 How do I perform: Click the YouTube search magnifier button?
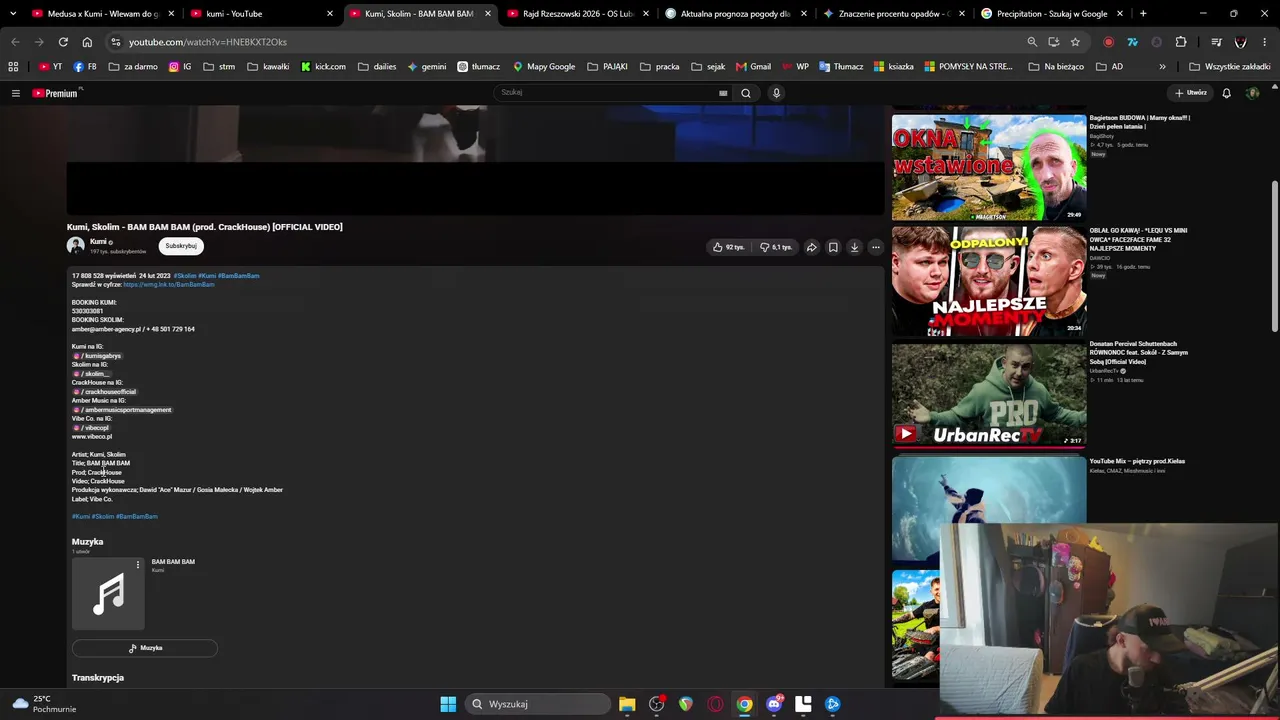(745, 93)
